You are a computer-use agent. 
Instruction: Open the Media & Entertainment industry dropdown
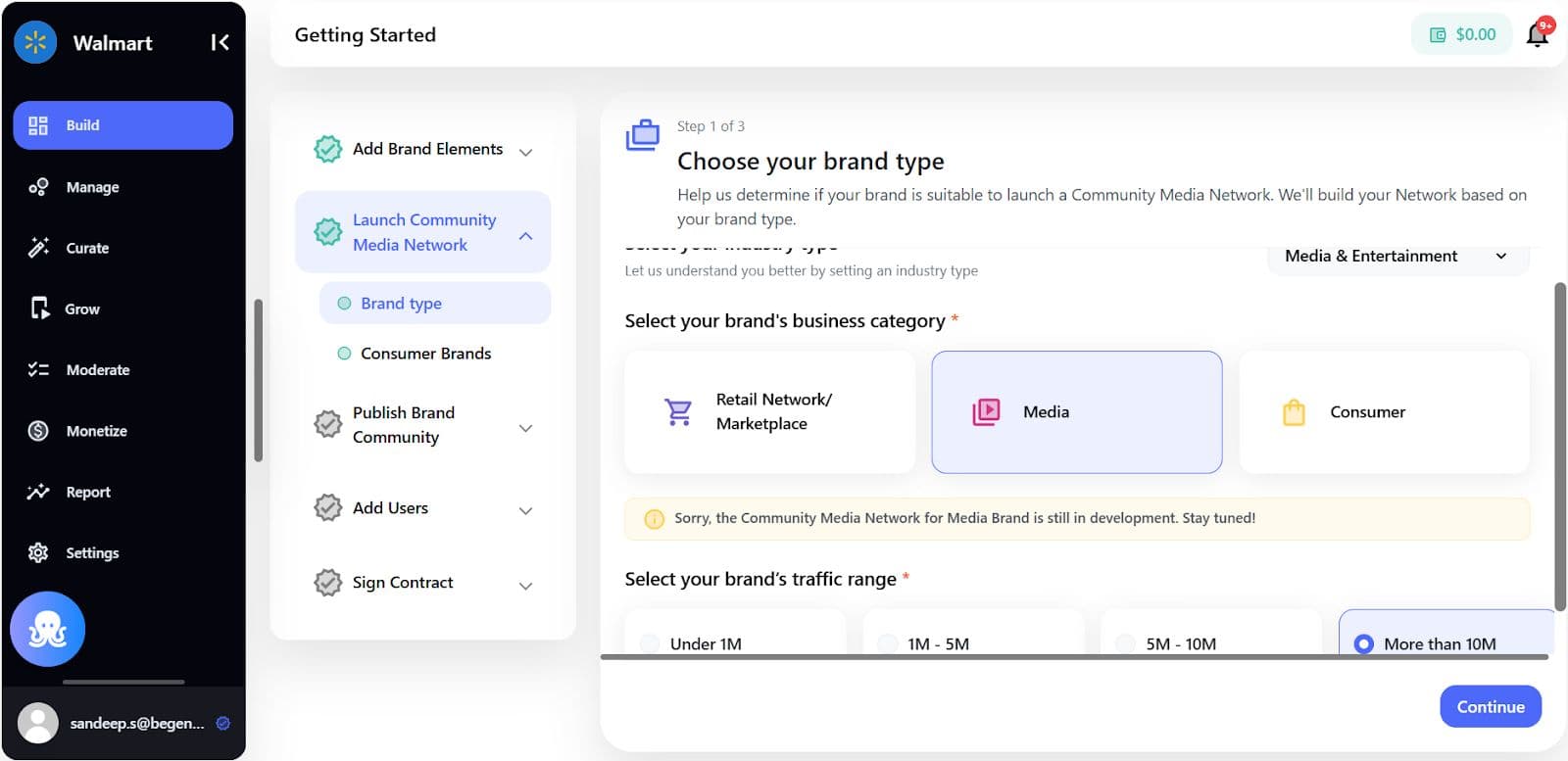coord(1397,256)
